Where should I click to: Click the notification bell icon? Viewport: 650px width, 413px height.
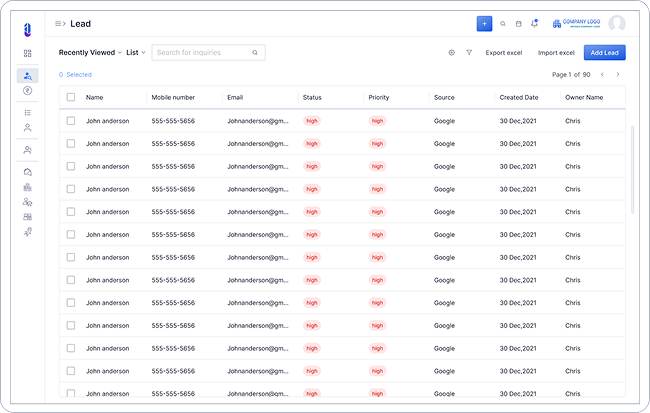coord(534,23)
